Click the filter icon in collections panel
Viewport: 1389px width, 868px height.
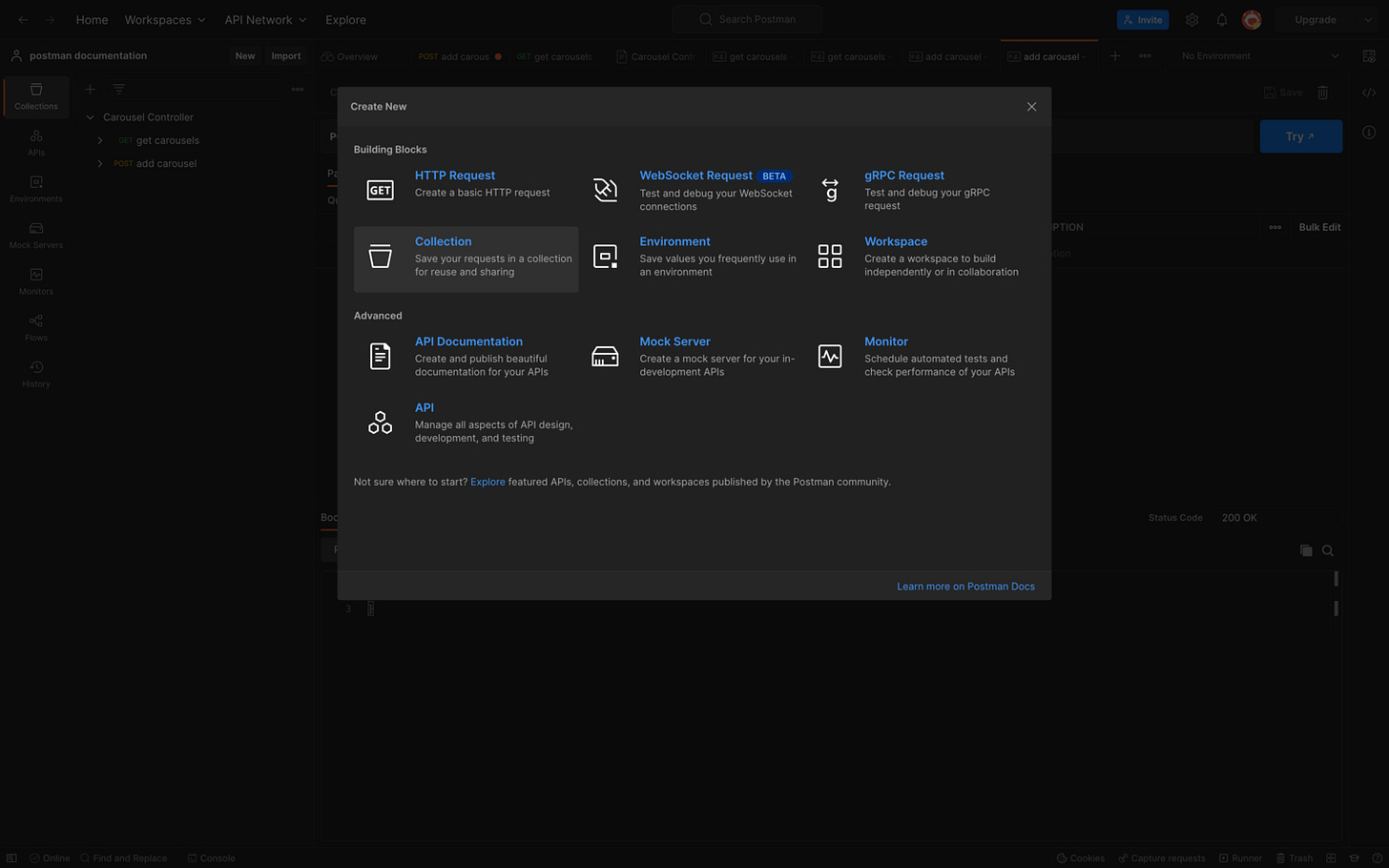[118, 89]
